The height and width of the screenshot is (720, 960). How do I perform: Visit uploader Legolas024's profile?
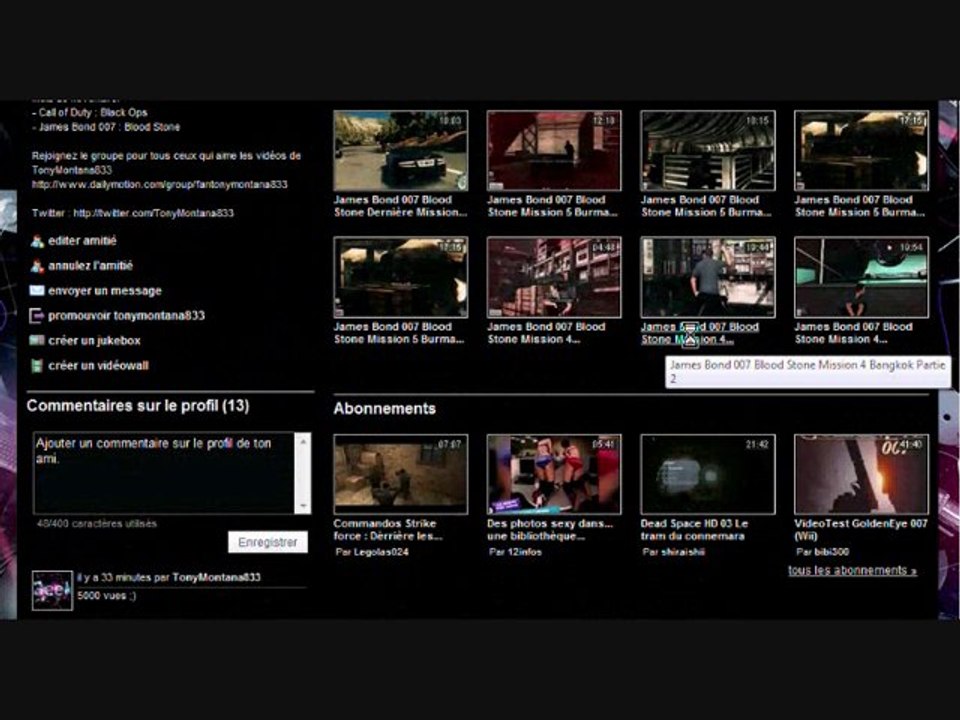[x=381, y=552]
